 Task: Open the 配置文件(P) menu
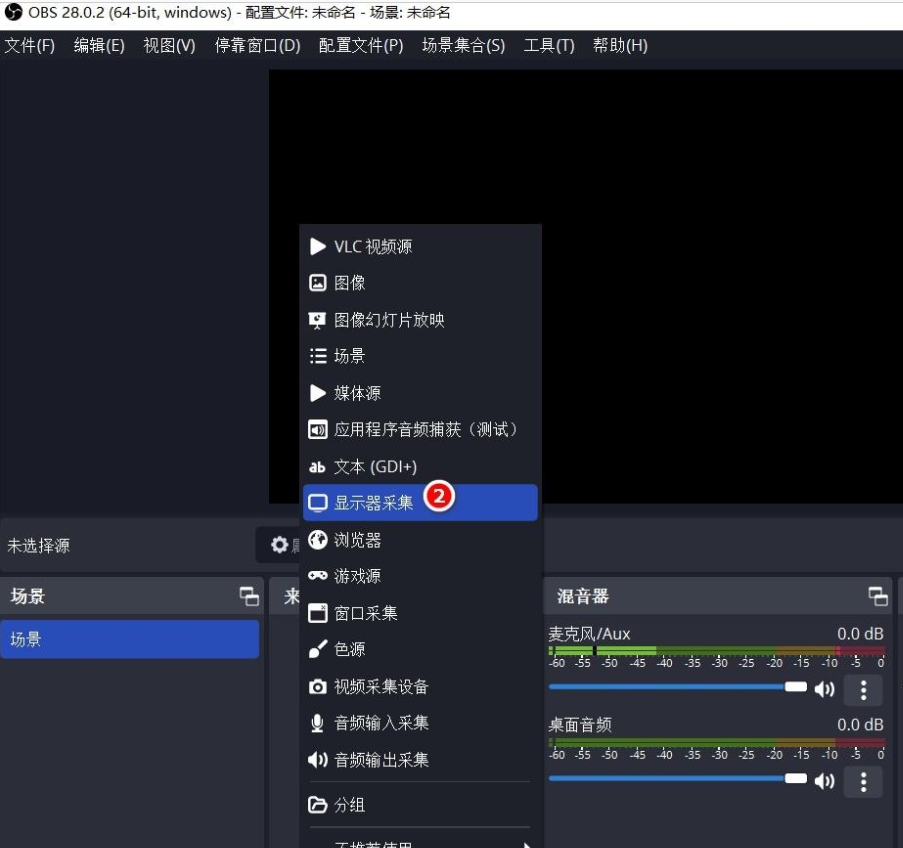click(x=361, y=46)
